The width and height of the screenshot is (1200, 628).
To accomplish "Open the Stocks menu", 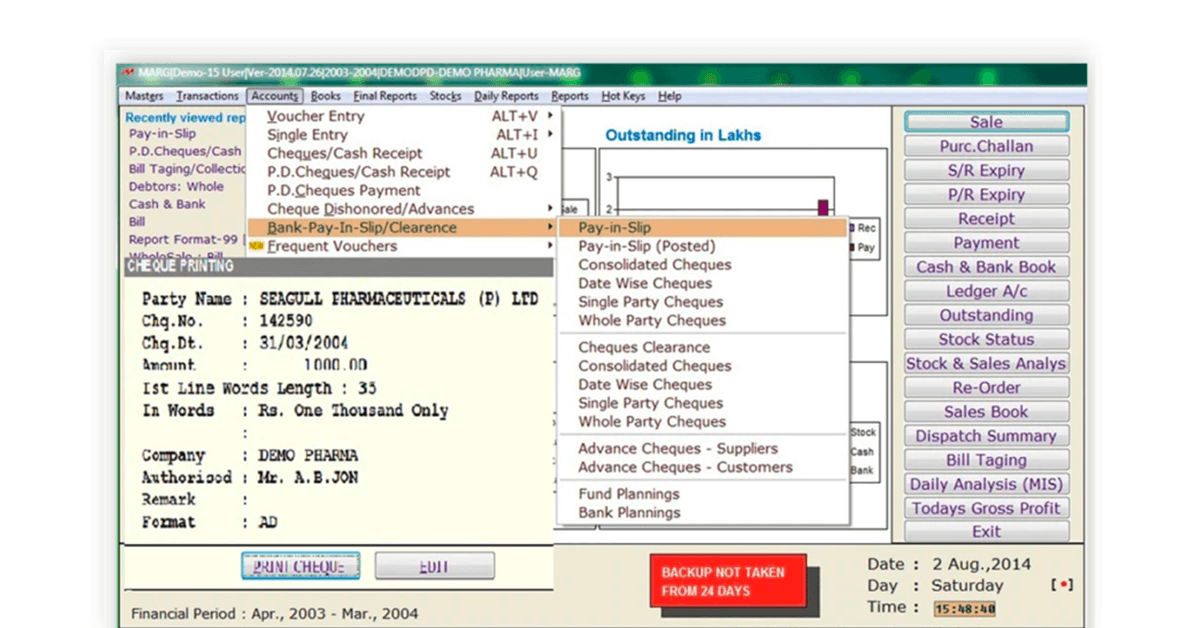I will (x=445, y=96).
